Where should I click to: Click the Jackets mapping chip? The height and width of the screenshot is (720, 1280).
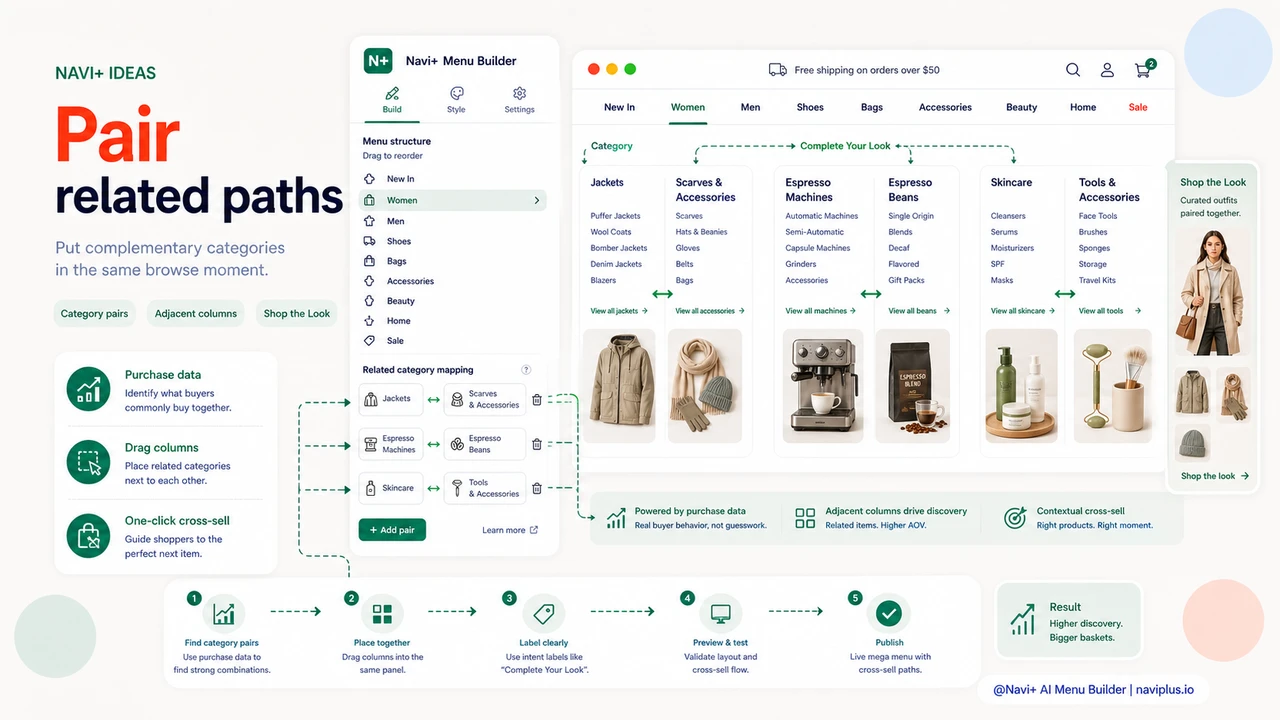(391, 399)
